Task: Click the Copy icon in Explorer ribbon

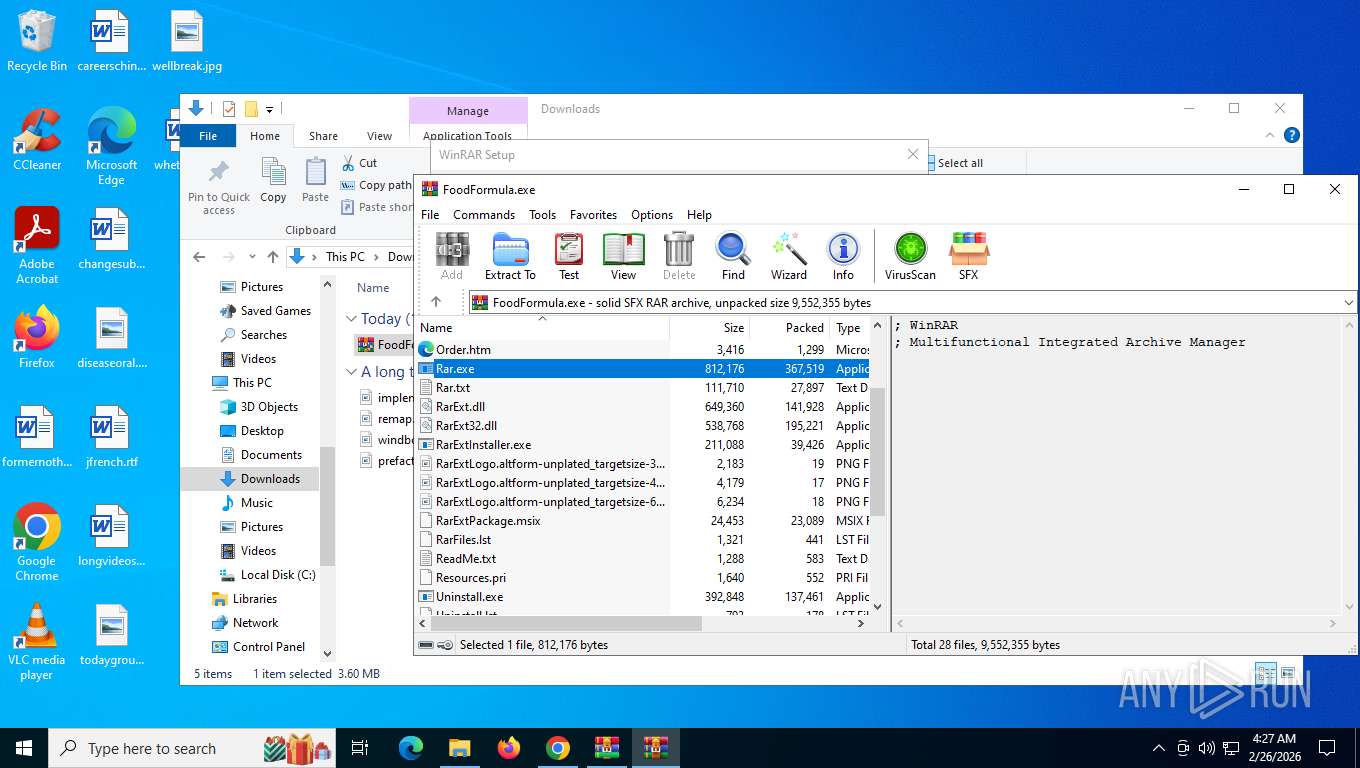Action: (273, 181)
